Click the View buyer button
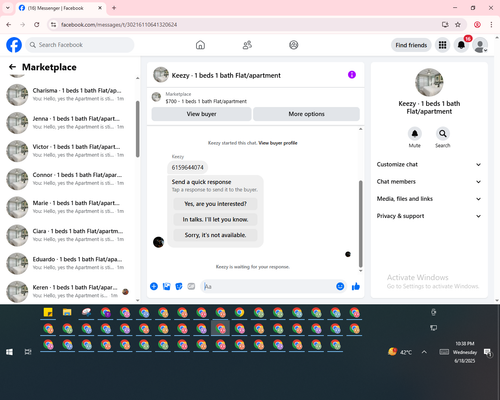This screenshot has height=400, width=500. [201, 114]
